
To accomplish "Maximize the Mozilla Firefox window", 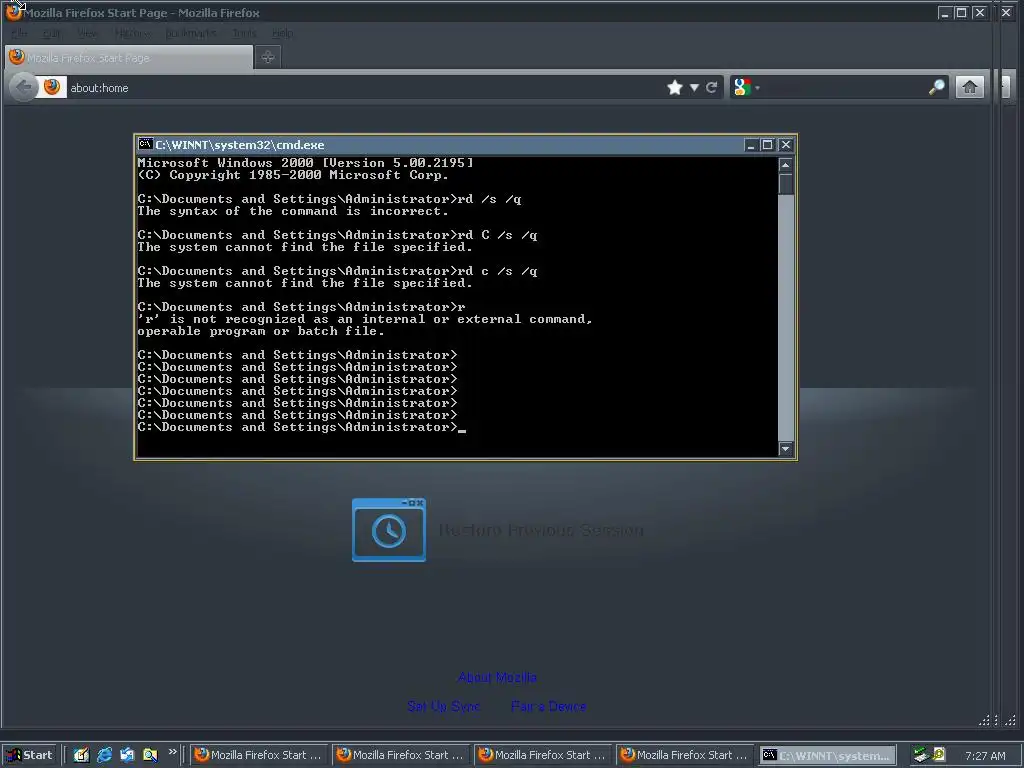I will point(961,12).
